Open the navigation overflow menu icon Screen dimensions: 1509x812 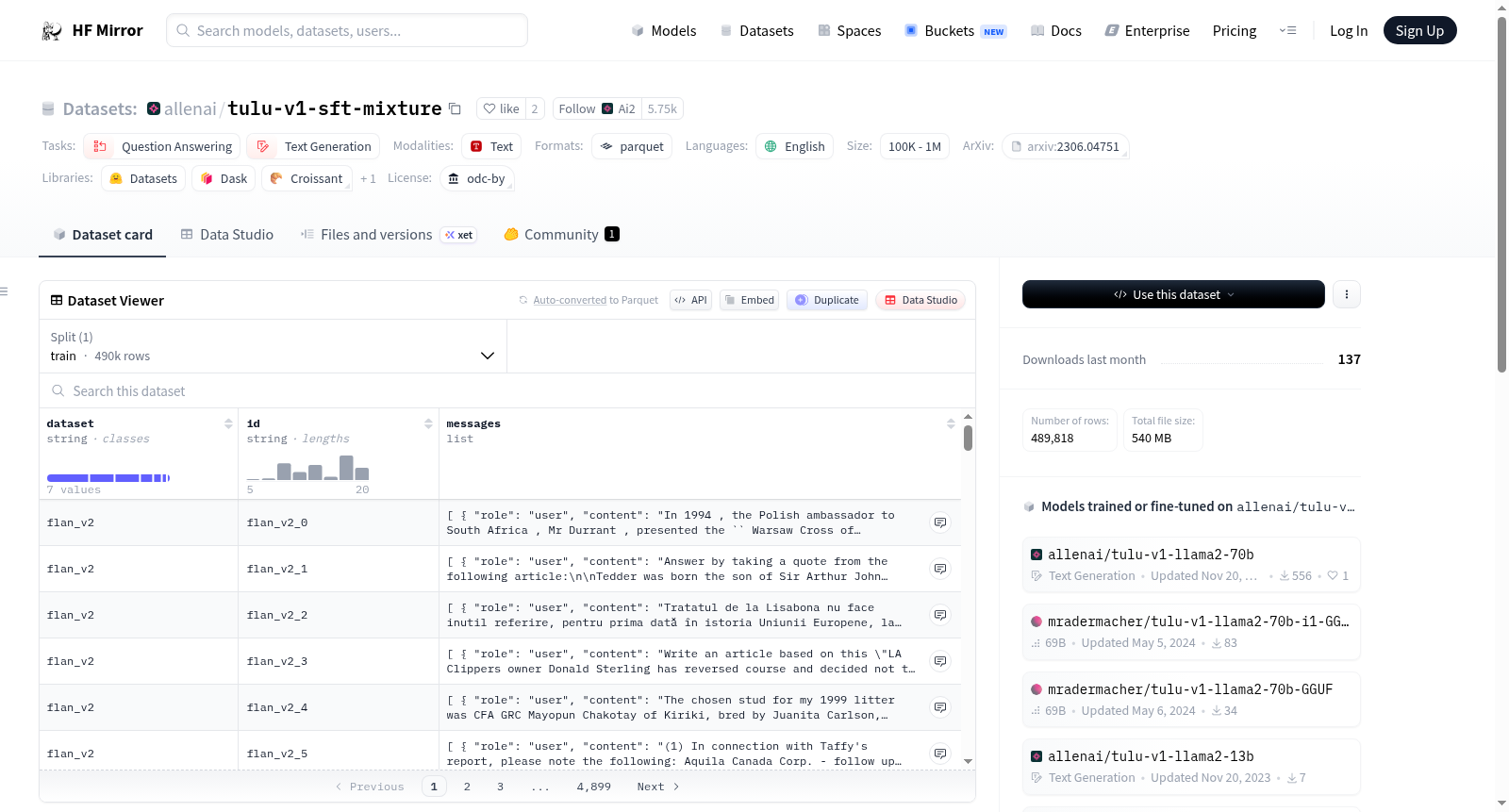[1287, 31]
